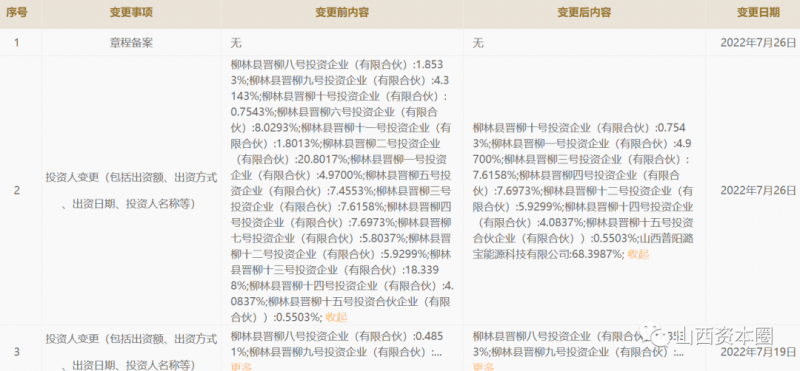The width and height of the screenshot is (800, 371).
Task: Click 无 in row 1 变更后内容 column
Action: (x=478, y=43)
